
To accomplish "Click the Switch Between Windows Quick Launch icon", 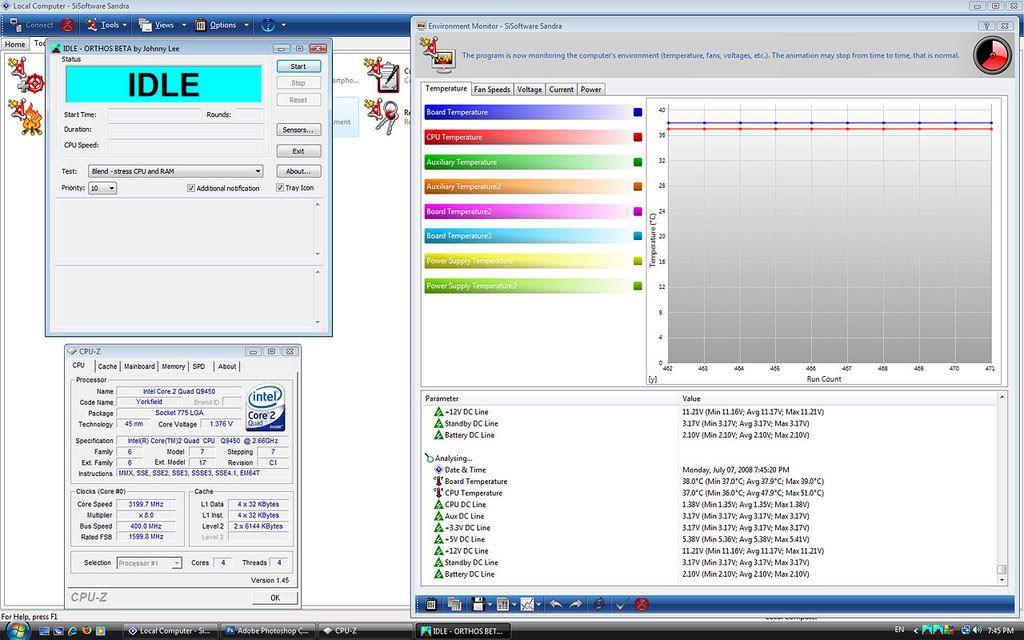I will pos(58,631).
